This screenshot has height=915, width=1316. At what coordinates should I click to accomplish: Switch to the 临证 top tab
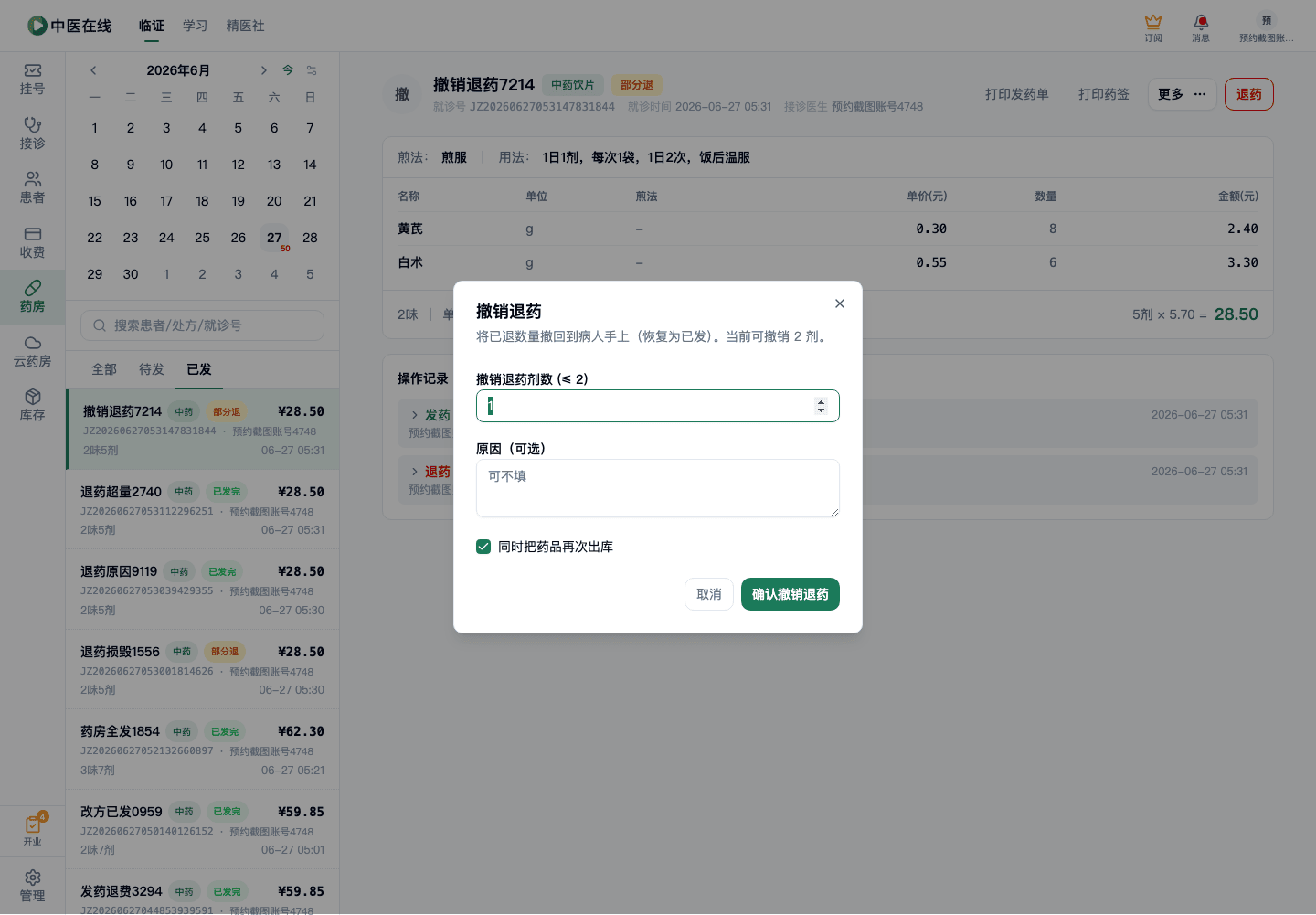(152, 26)
